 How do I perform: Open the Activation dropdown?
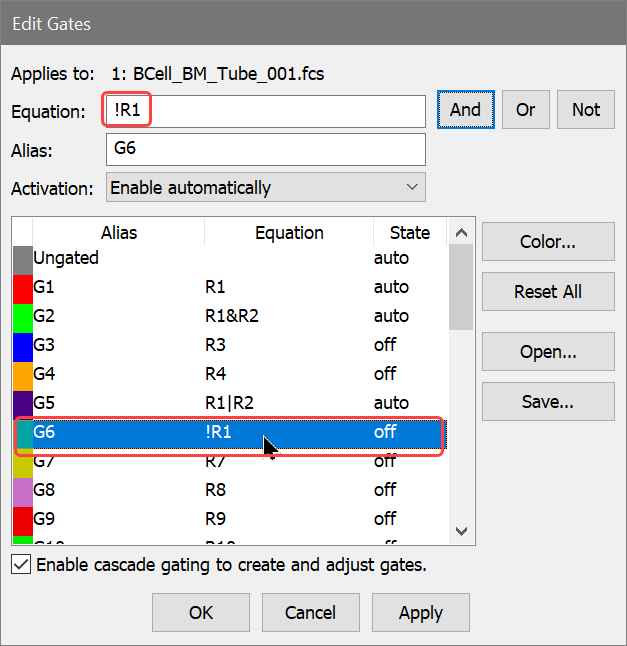[265, 188]
